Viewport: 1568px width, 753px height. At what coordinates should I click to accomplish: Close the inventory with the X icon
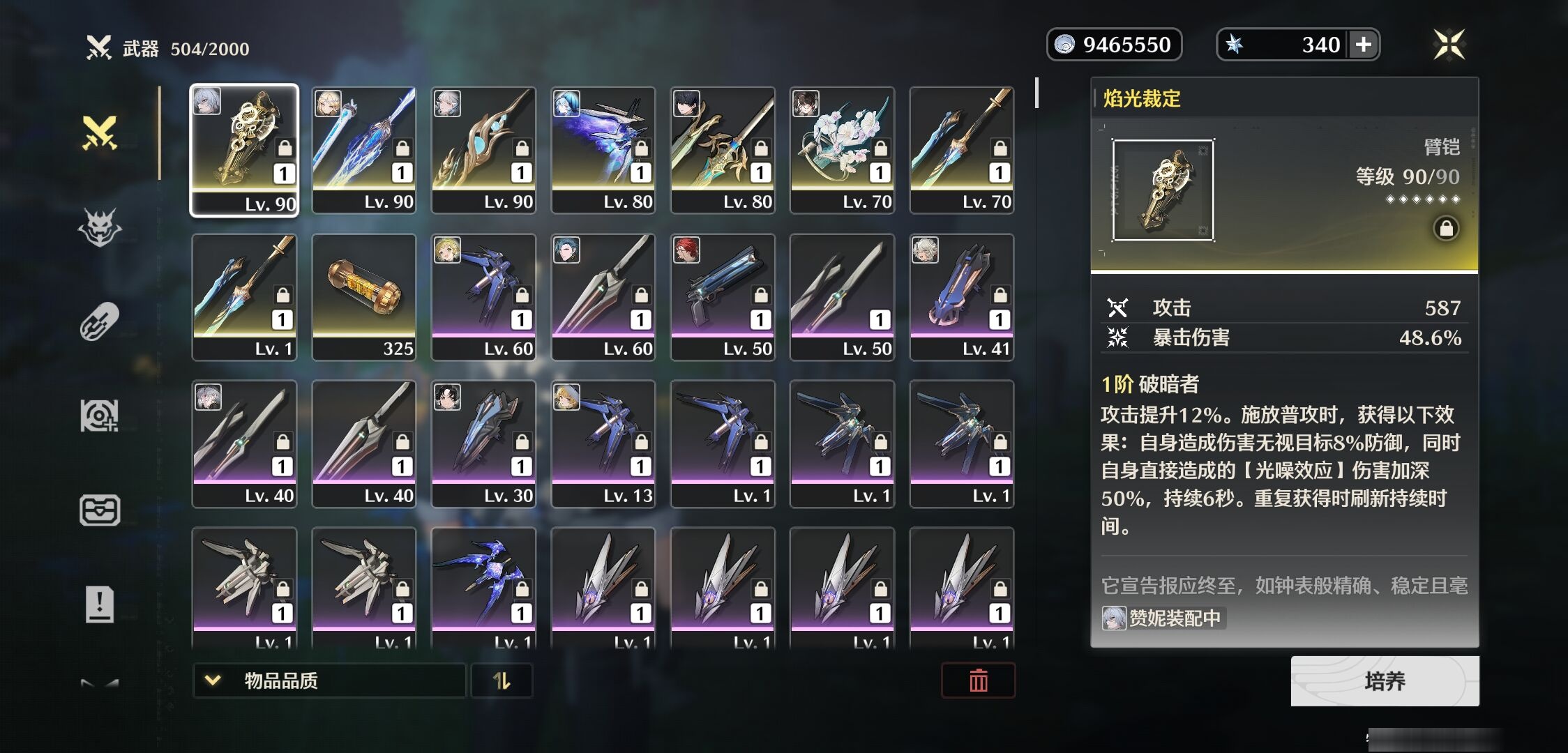coord(1449,45)
